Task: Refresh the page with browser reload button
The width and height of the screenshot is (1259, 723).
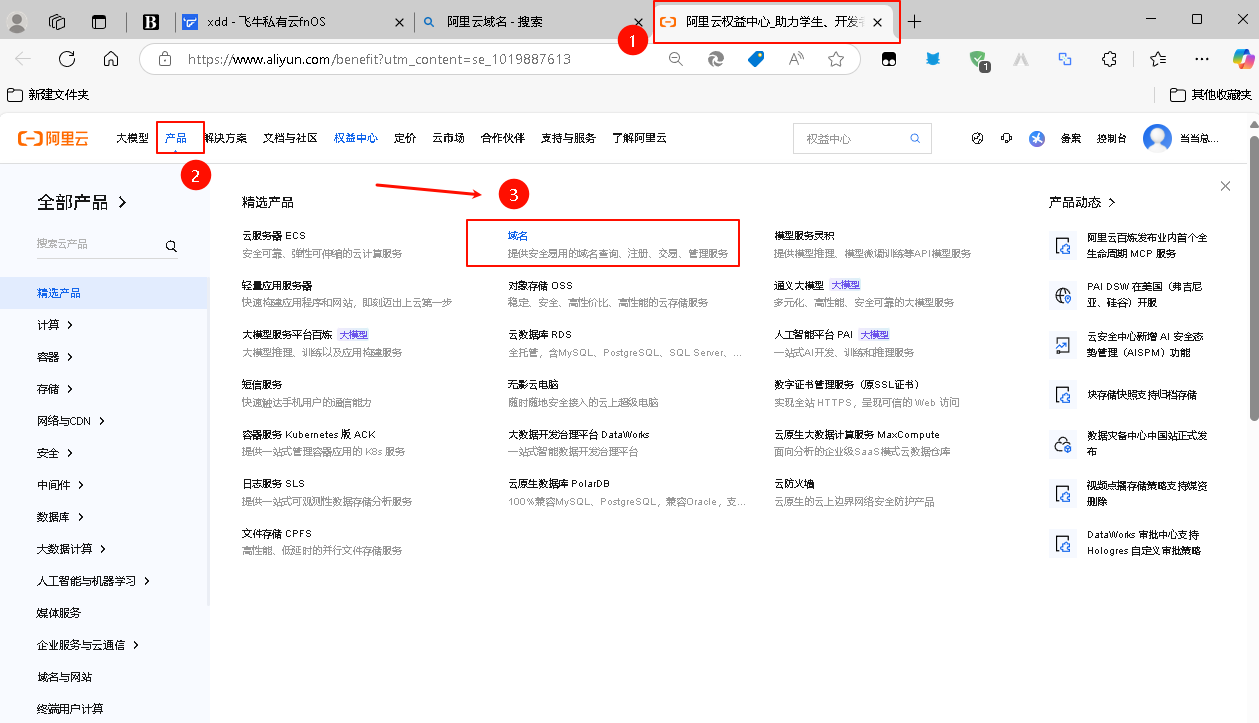Action: pyautogui.click(x=67, y=59)
